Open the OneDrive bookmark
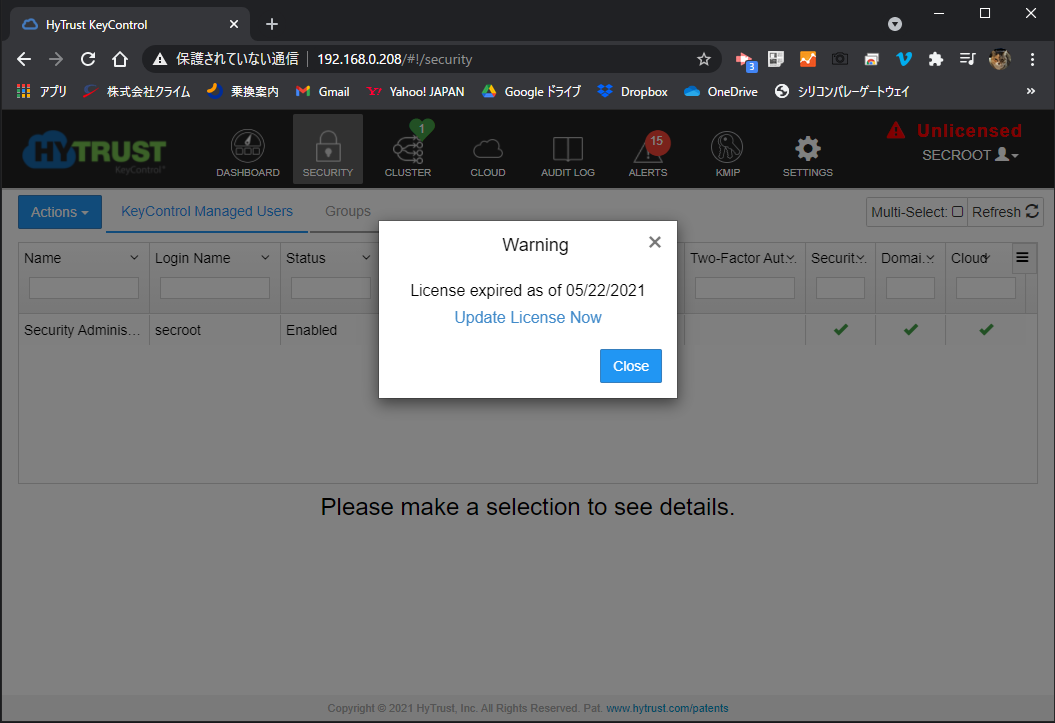1055x723 pixels. [721, 91]
